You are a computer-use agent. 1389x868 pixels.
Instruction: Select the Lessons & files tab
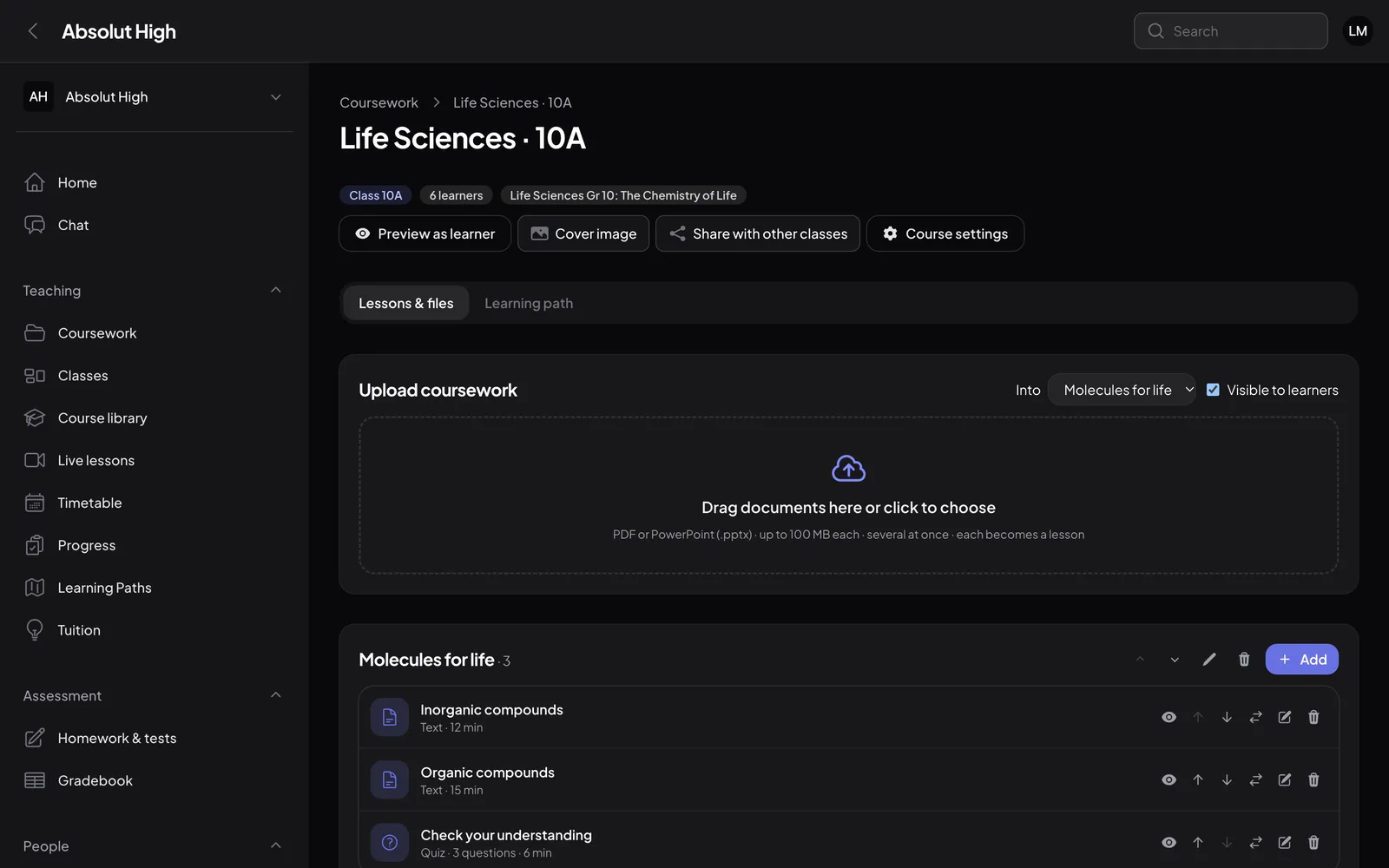(x=405, y=303)
